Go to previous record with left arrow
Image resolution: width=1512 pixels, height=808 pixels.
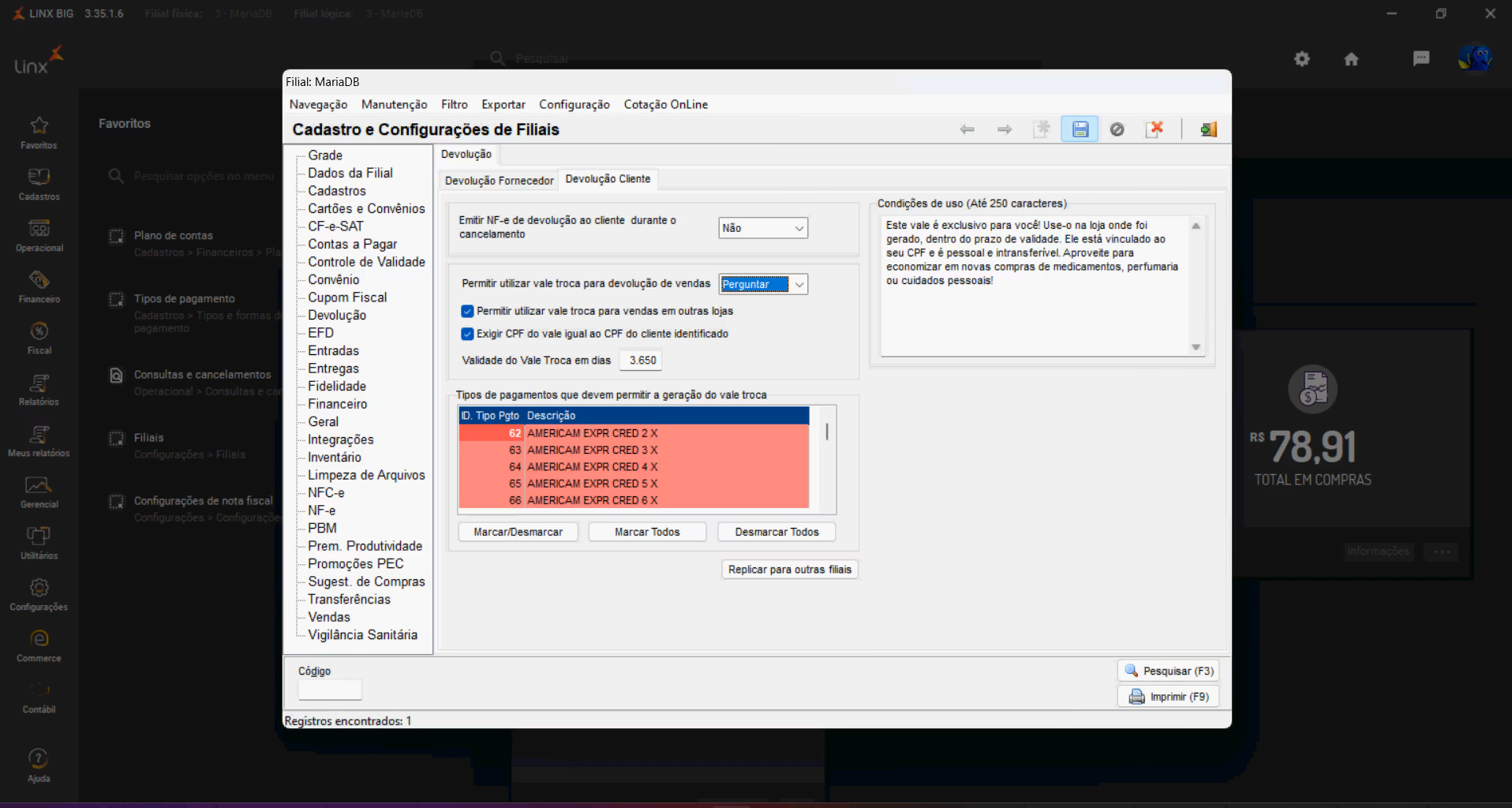(x=967, y=129)
